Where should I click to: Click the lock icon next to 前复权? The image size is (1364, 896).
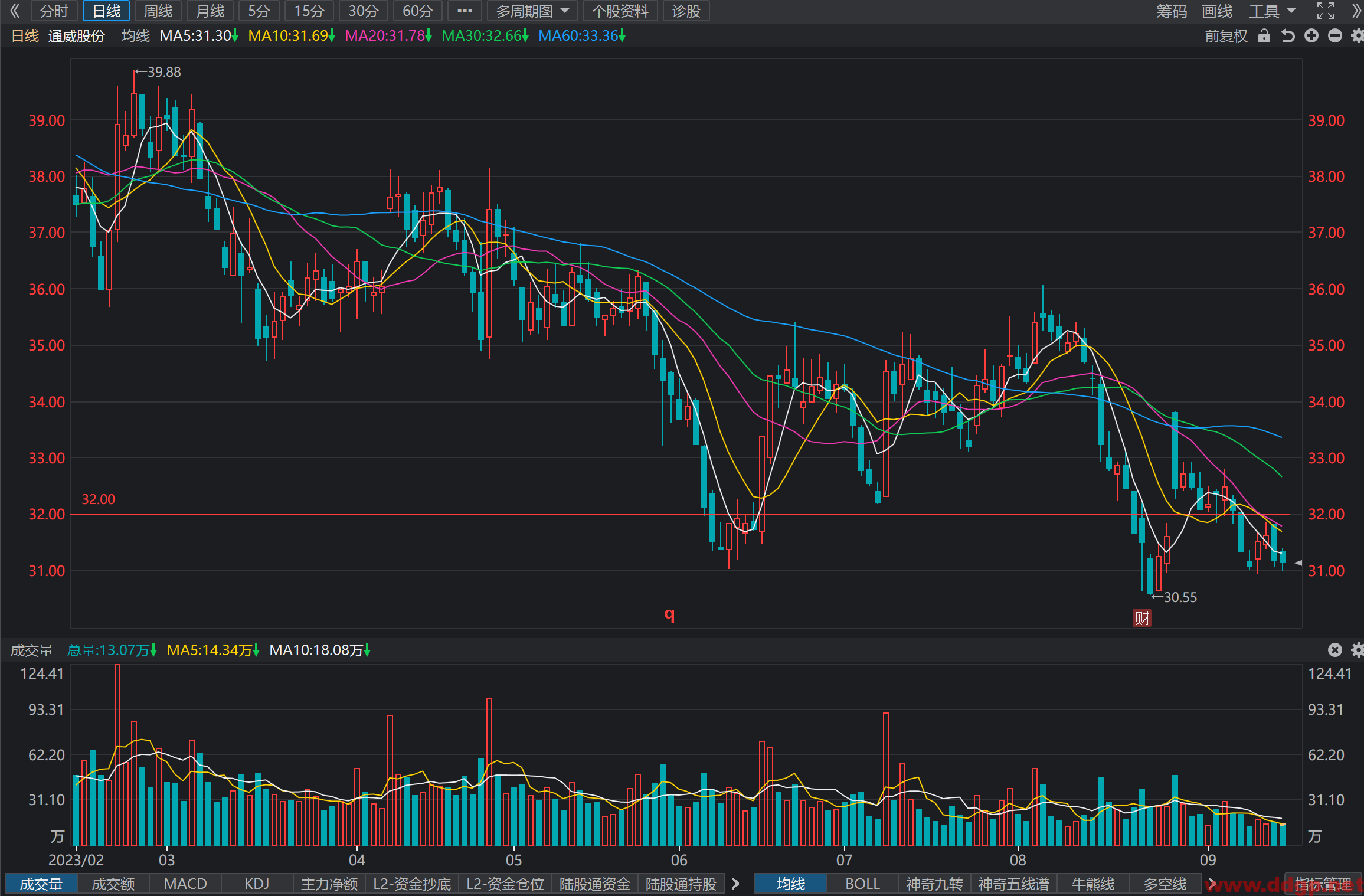(1264, 36)
